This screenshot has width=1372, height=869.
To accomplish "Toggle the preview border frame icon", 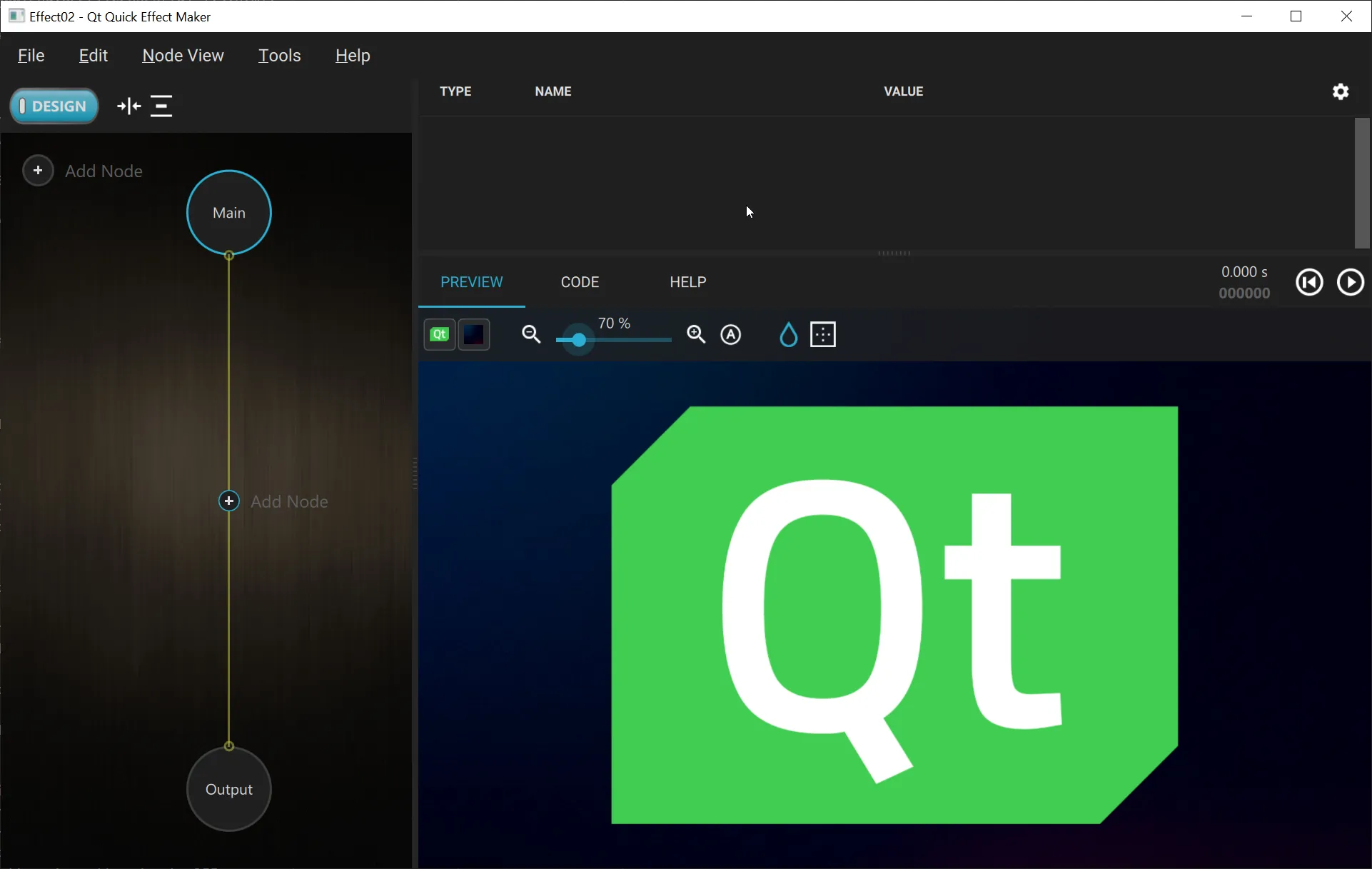I will click(x=824, y=335).
